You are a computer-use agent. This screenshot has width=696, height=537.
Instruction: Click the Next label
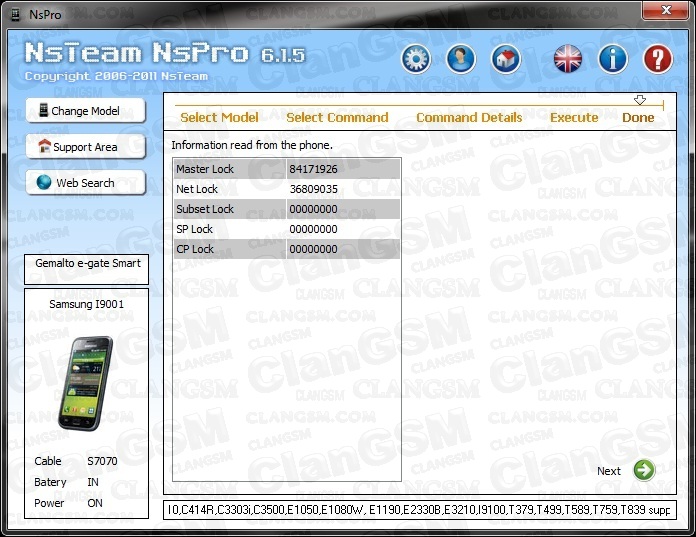pos(609,471)
